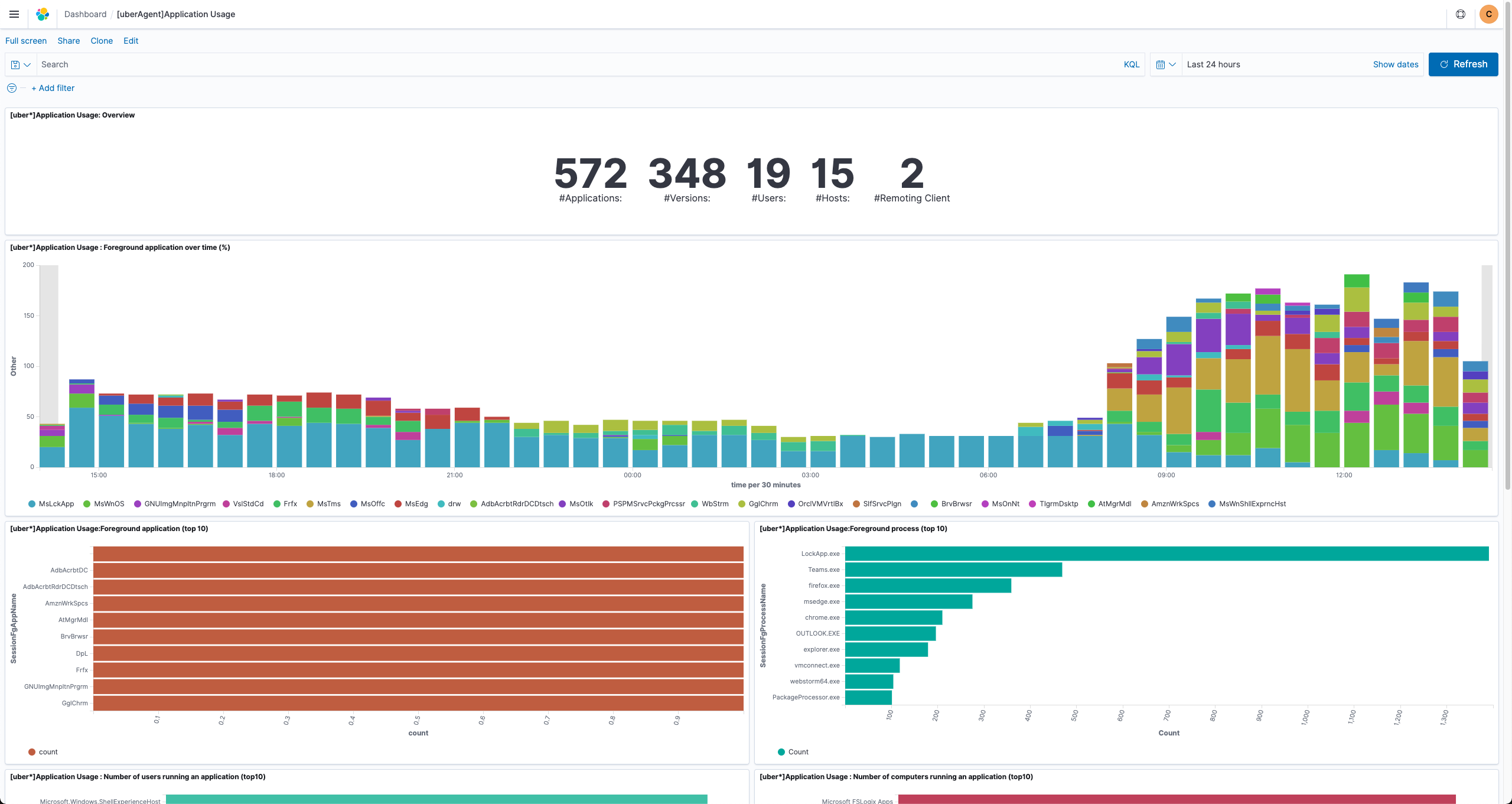Open the hamburger navigation menu
Viewport: 1512px width, 804px height.
pyautogui.click(x=14, y=14)
